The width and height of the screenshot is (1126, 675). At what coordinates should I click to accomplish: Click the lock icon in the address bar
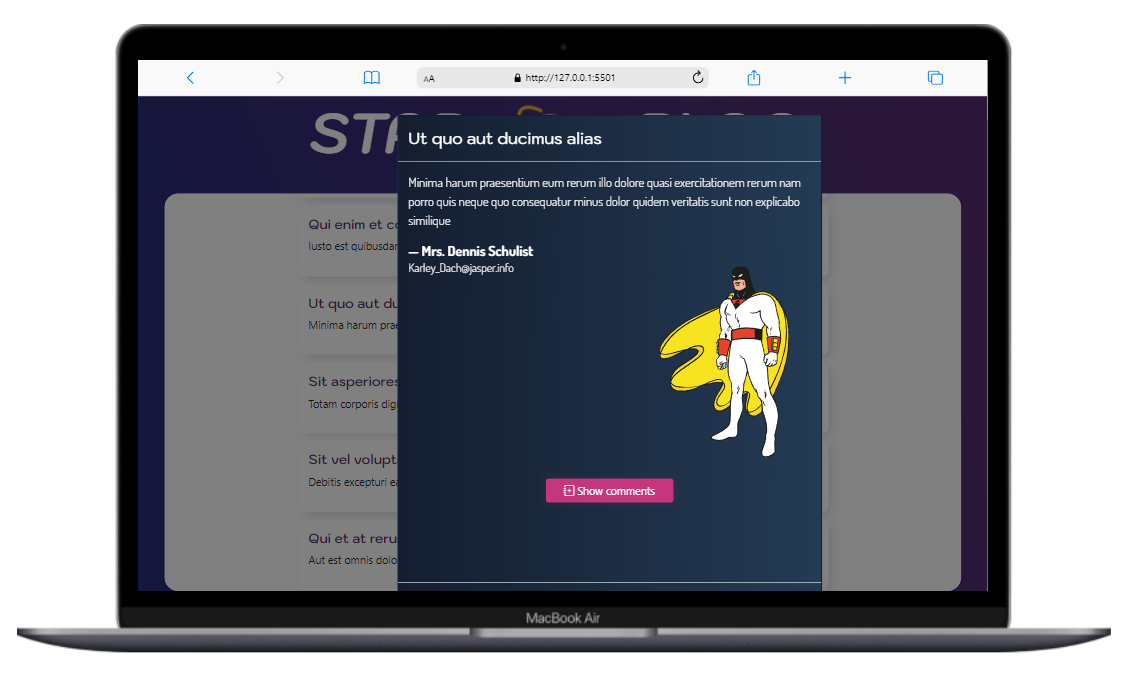tap(517, 78)
